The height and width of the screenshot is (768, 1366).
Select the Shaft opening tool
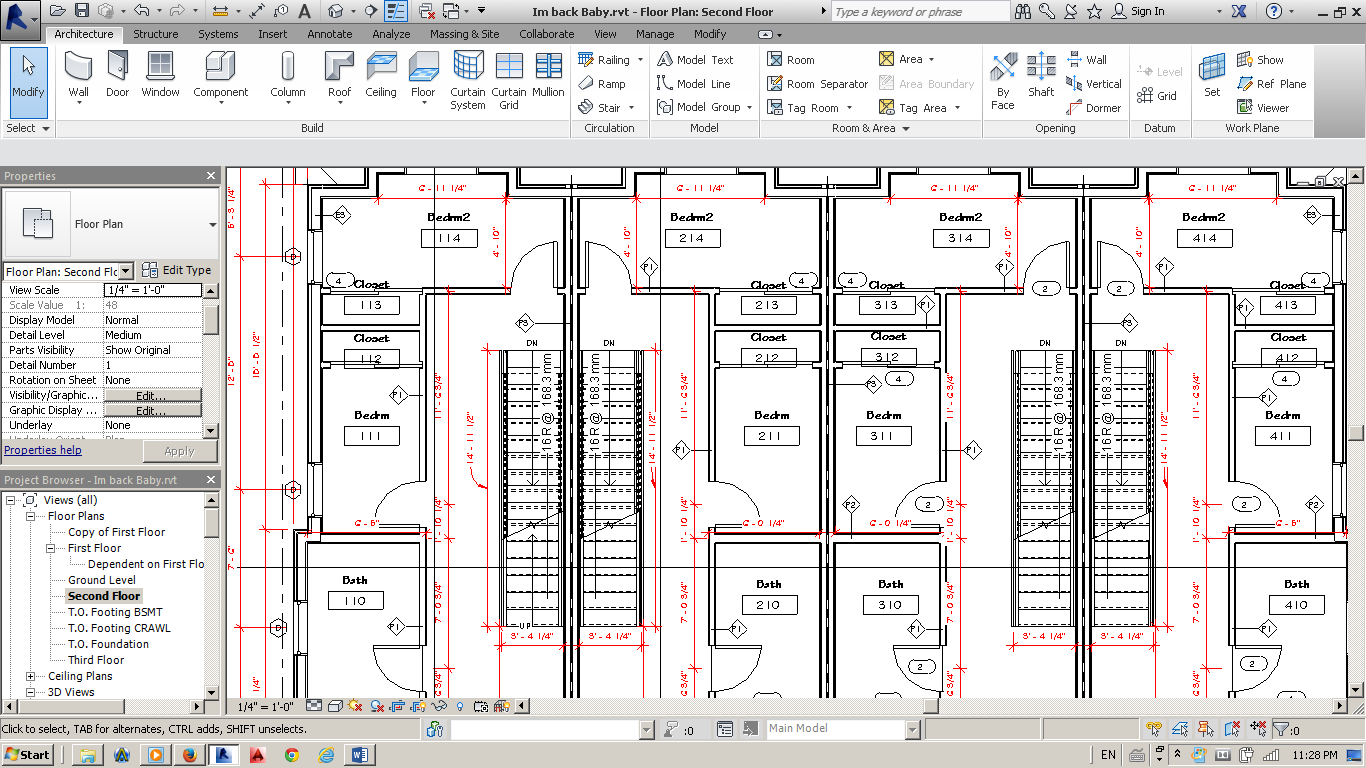[1041, 76]
